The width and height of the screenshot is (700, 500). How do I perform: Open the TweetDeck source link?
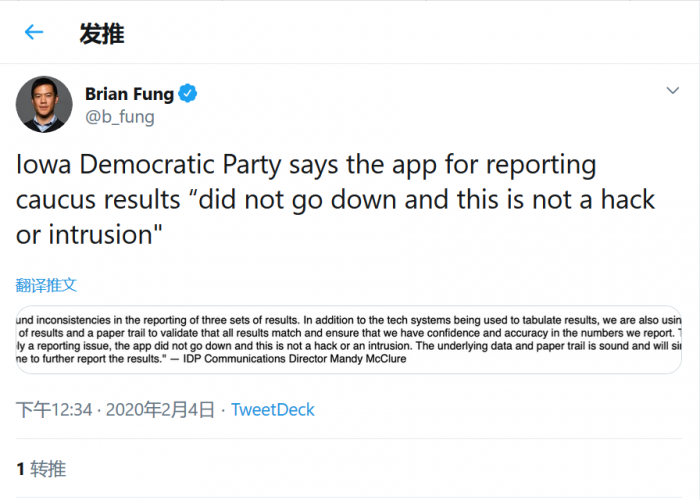(x=273, y=410)
